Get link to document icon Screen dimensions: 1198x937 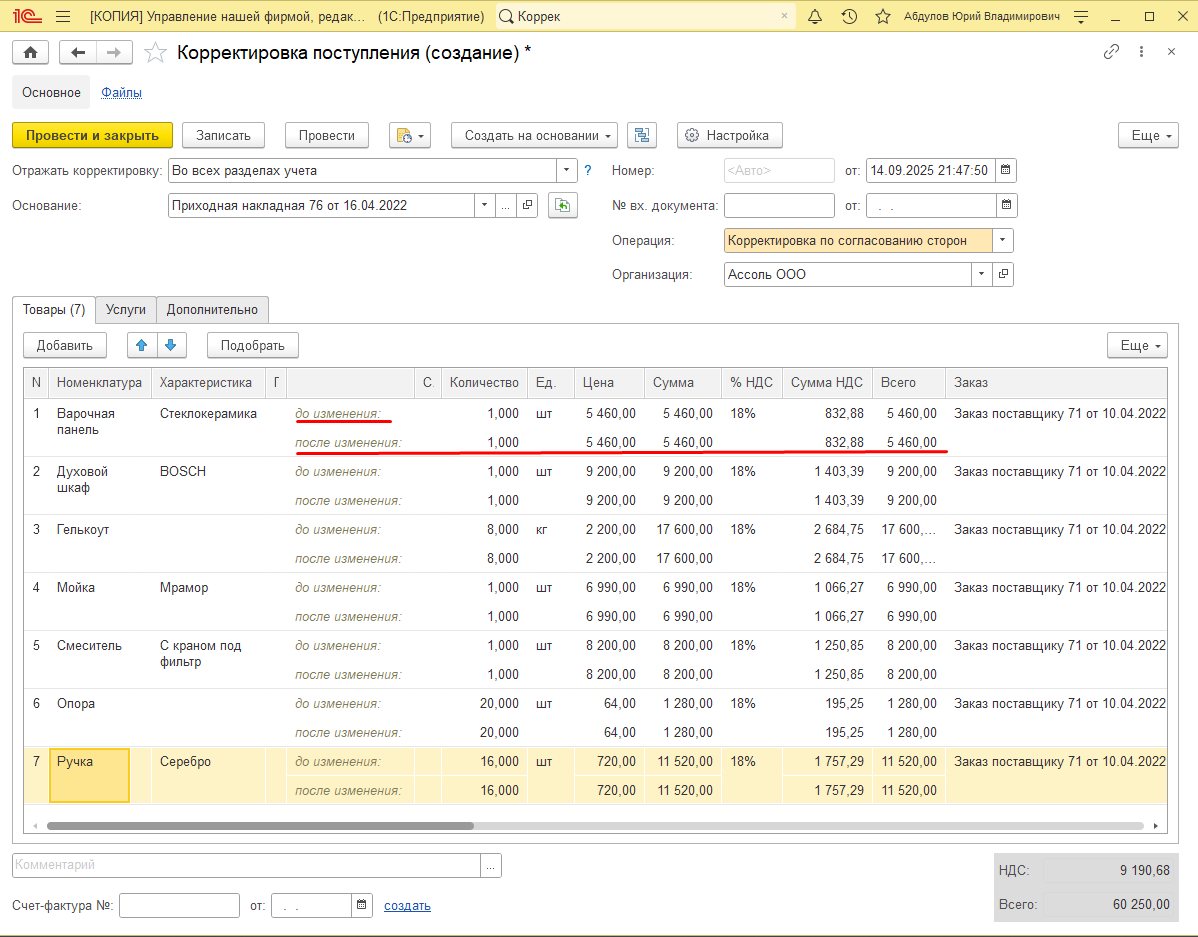[x=1112, y=51]
